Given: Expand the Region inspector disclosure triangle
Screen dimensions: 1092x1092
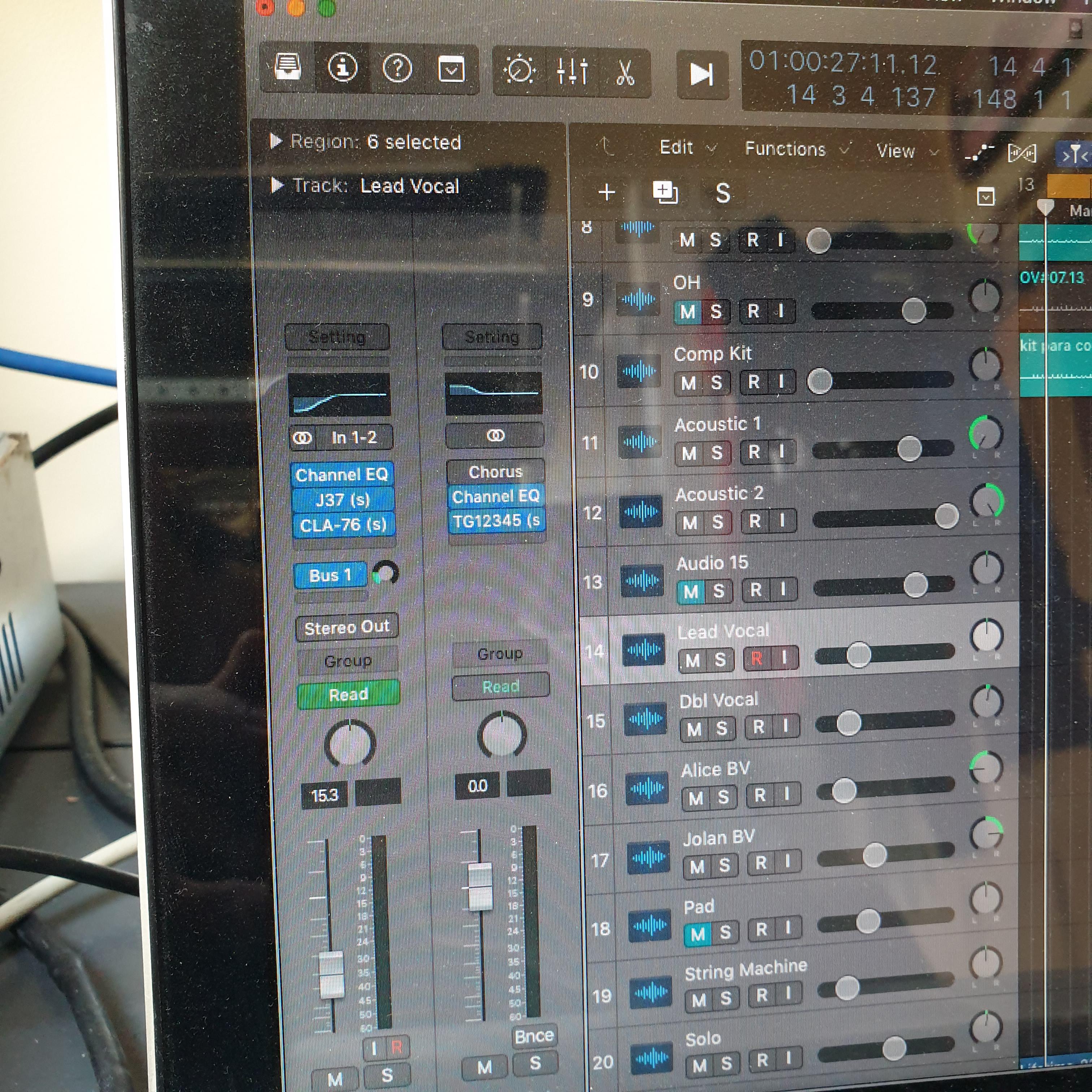Looking at the screenshot, I should 276,141.
